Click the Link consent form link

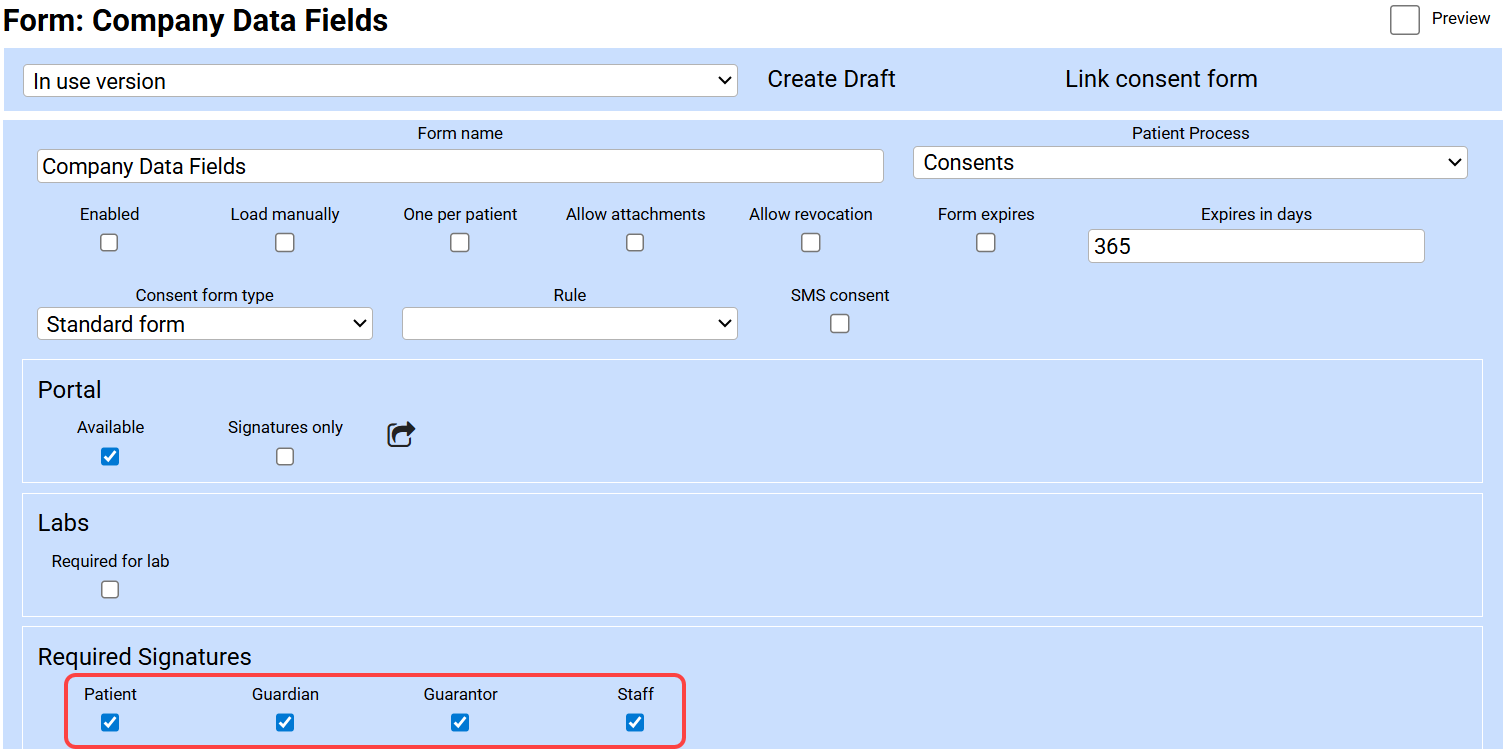tap(1161, 79)
